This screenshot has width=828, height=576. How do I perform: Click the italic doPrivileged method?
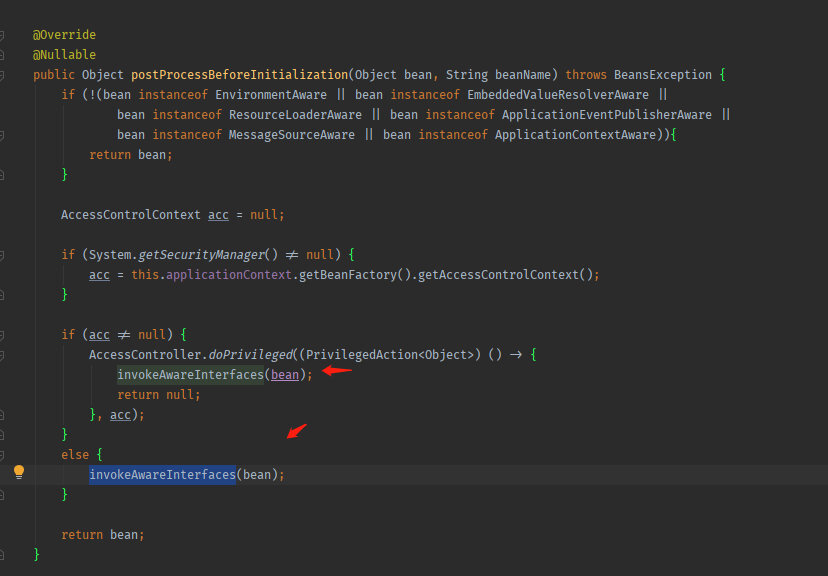coord(250,355)
